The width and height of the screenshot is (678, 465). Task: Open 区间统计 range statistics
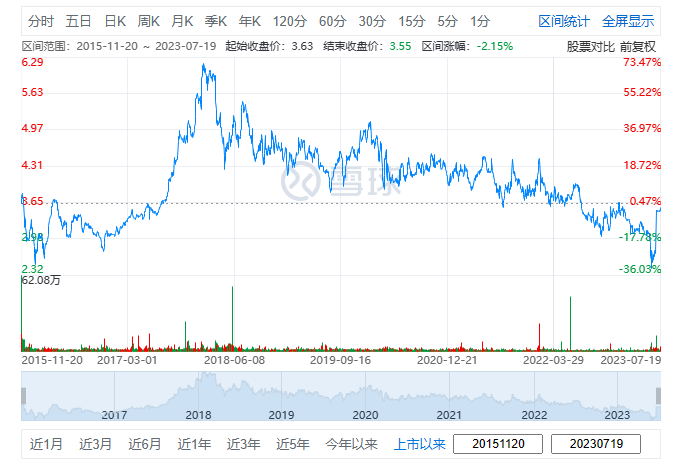tap(564, 20)
